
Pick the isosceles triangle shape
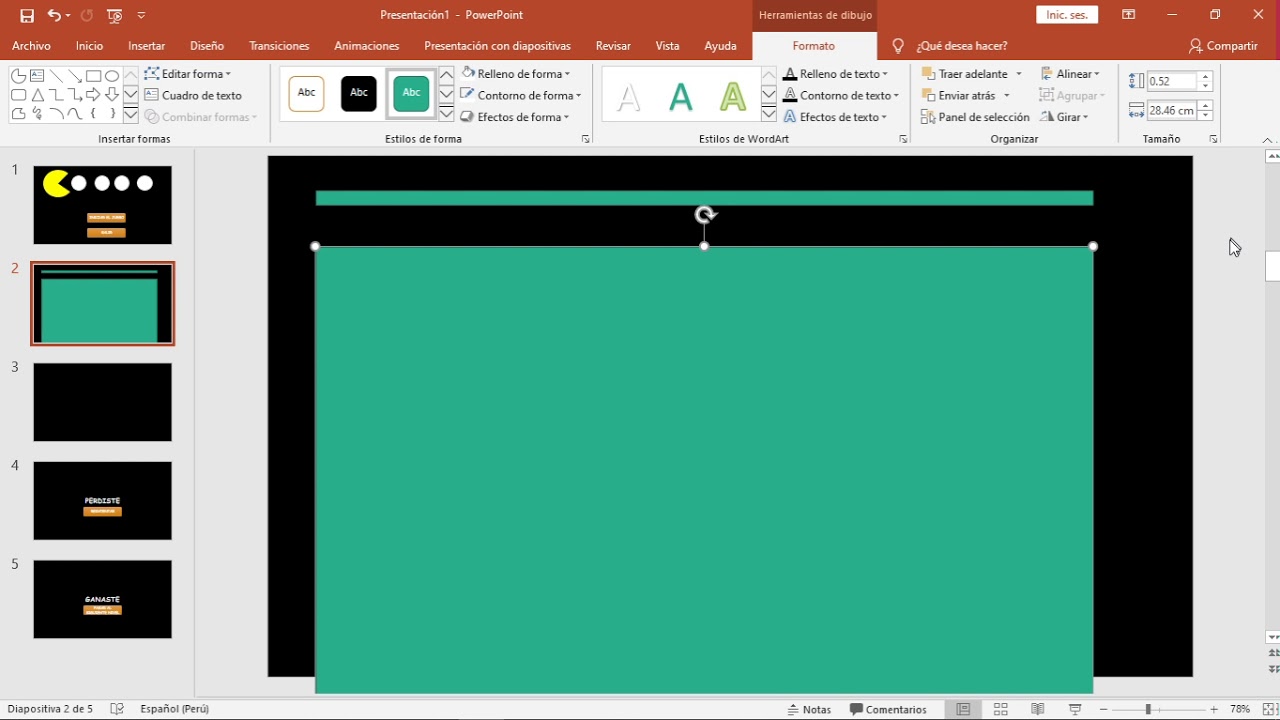(x=37, y=95)
